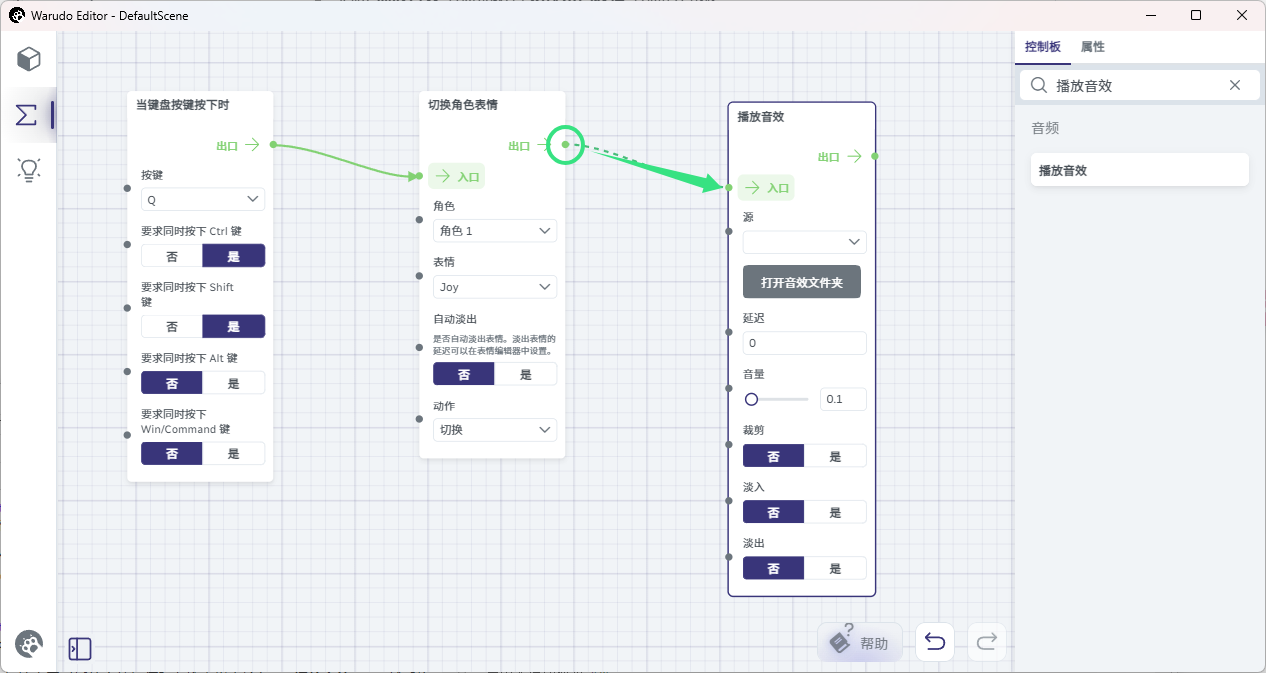Screen dimensions: 1266x673
Task: Click the 出口 arrow on 当键盘按键按下时 node
Action: click(x=252, y=145)
